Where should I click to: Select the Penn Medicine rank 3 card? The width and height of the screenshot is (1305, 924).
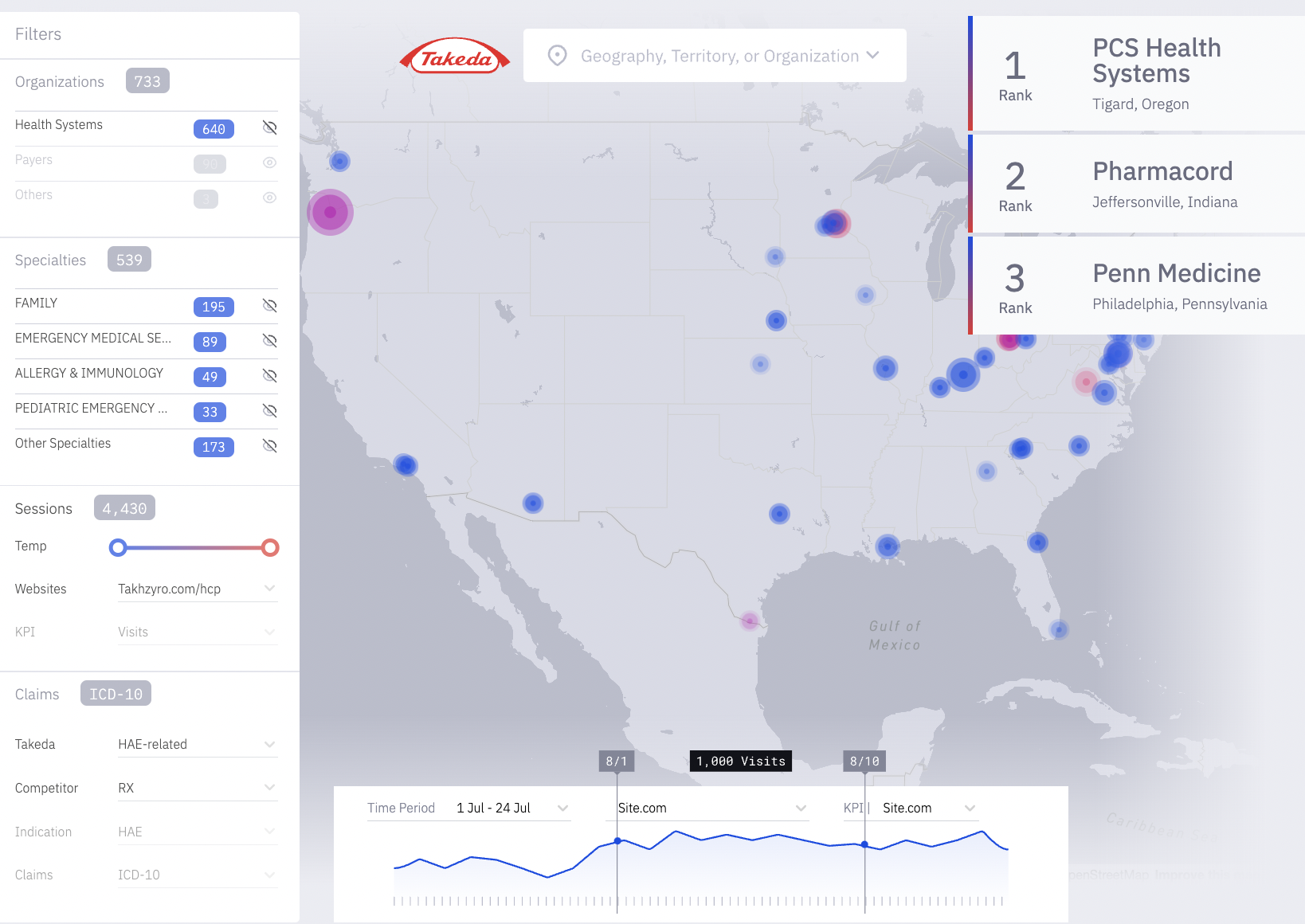click(1138, 286)
